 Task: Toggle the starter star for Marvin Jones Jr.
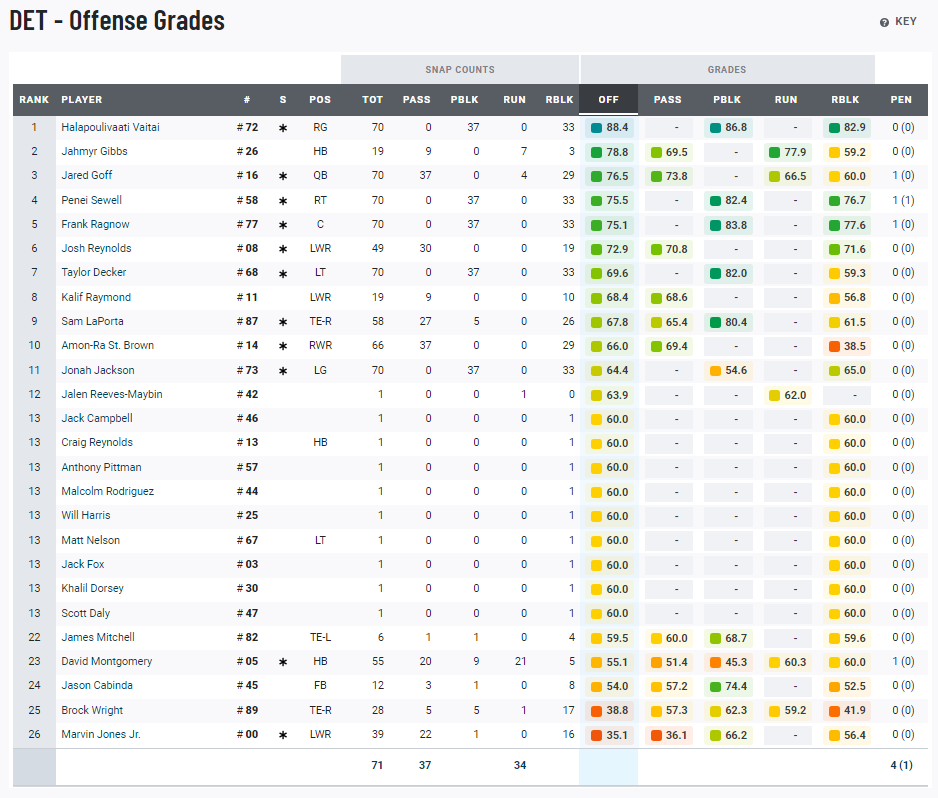(x=283, y=733)
